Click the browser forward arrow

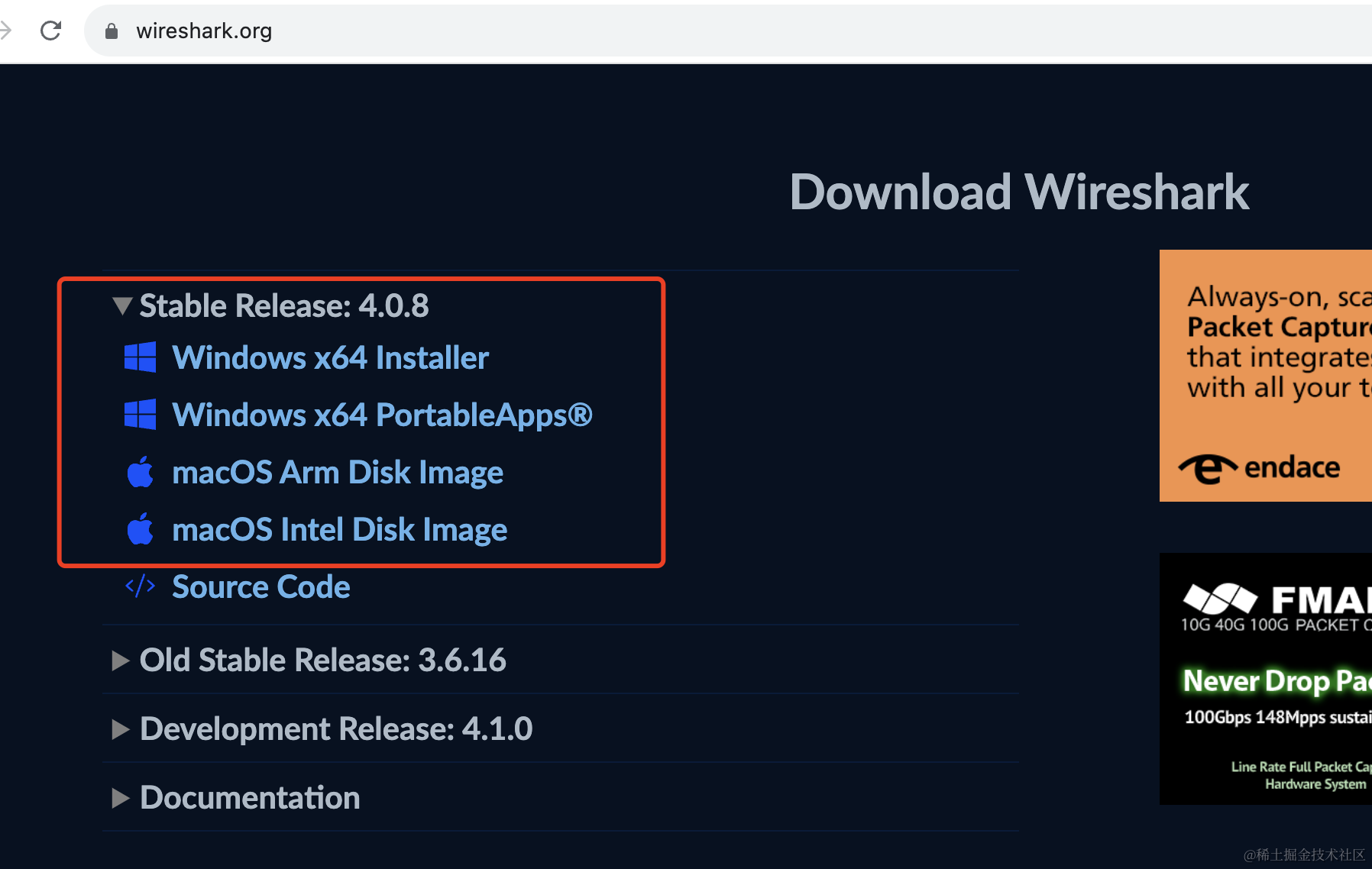5,31
